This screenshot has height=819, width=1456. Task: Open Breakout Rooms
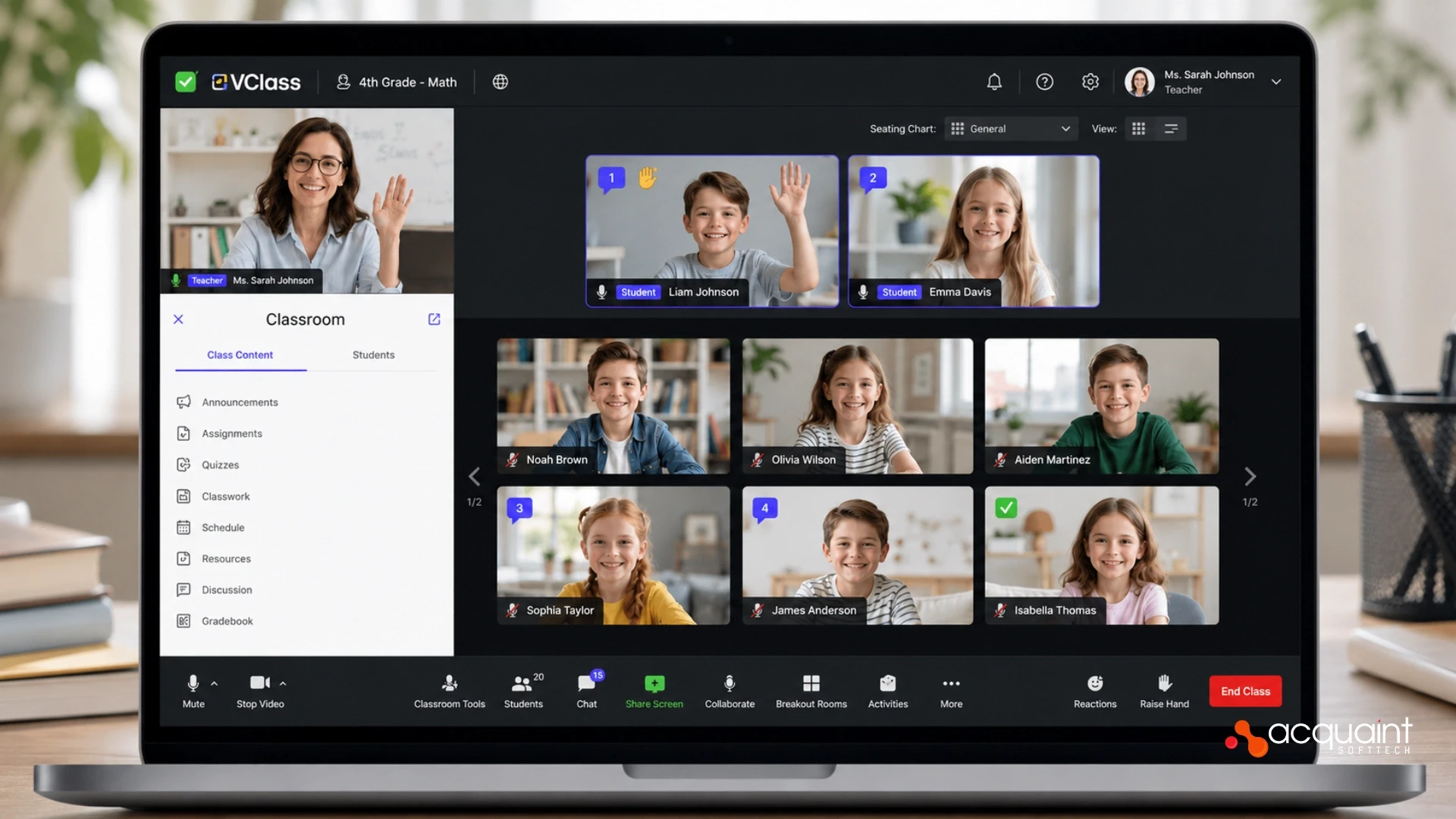pyautogui.click(x=811, y=692)
